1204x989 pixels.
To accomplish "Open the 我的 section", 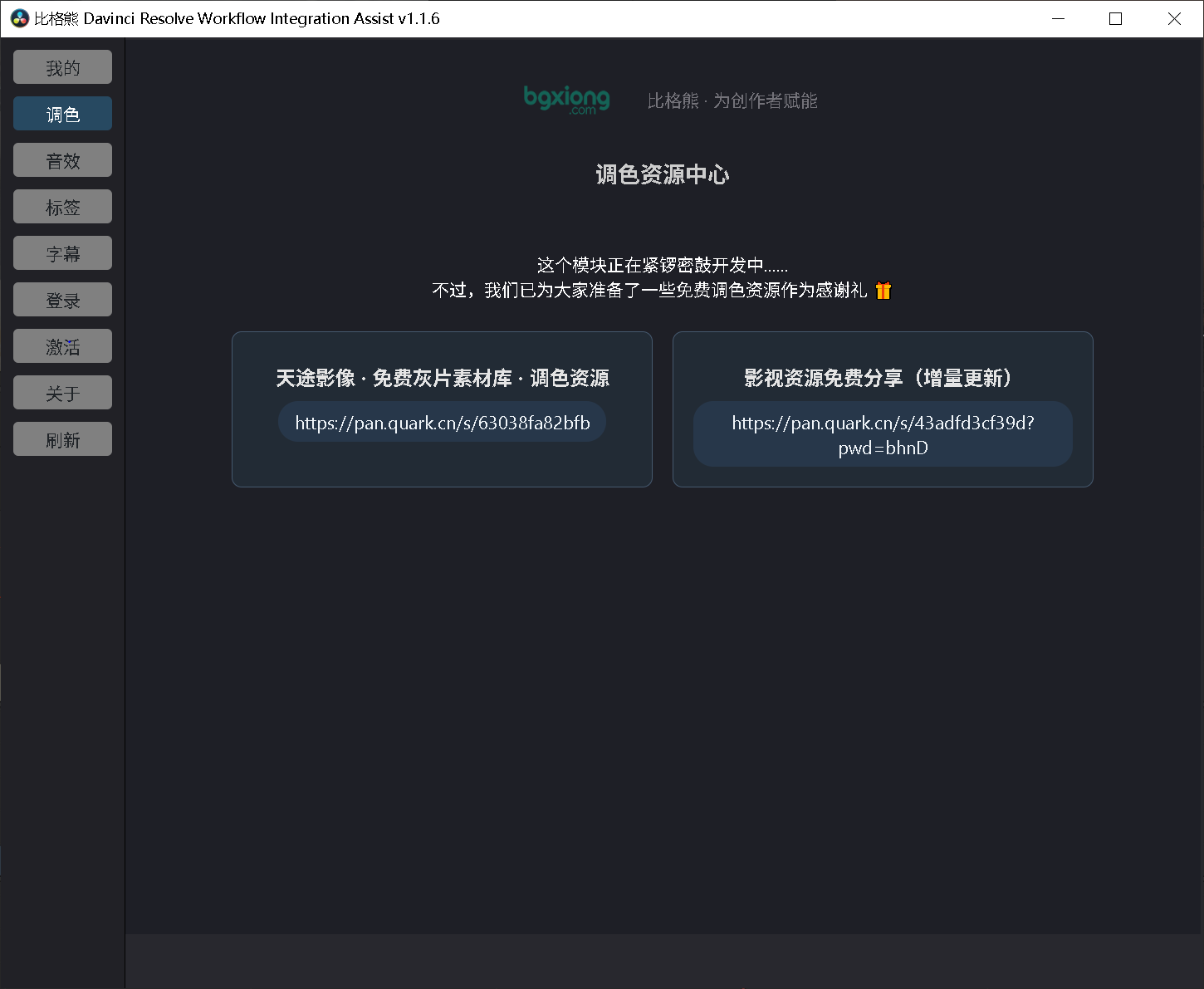I will pos(62,67).
